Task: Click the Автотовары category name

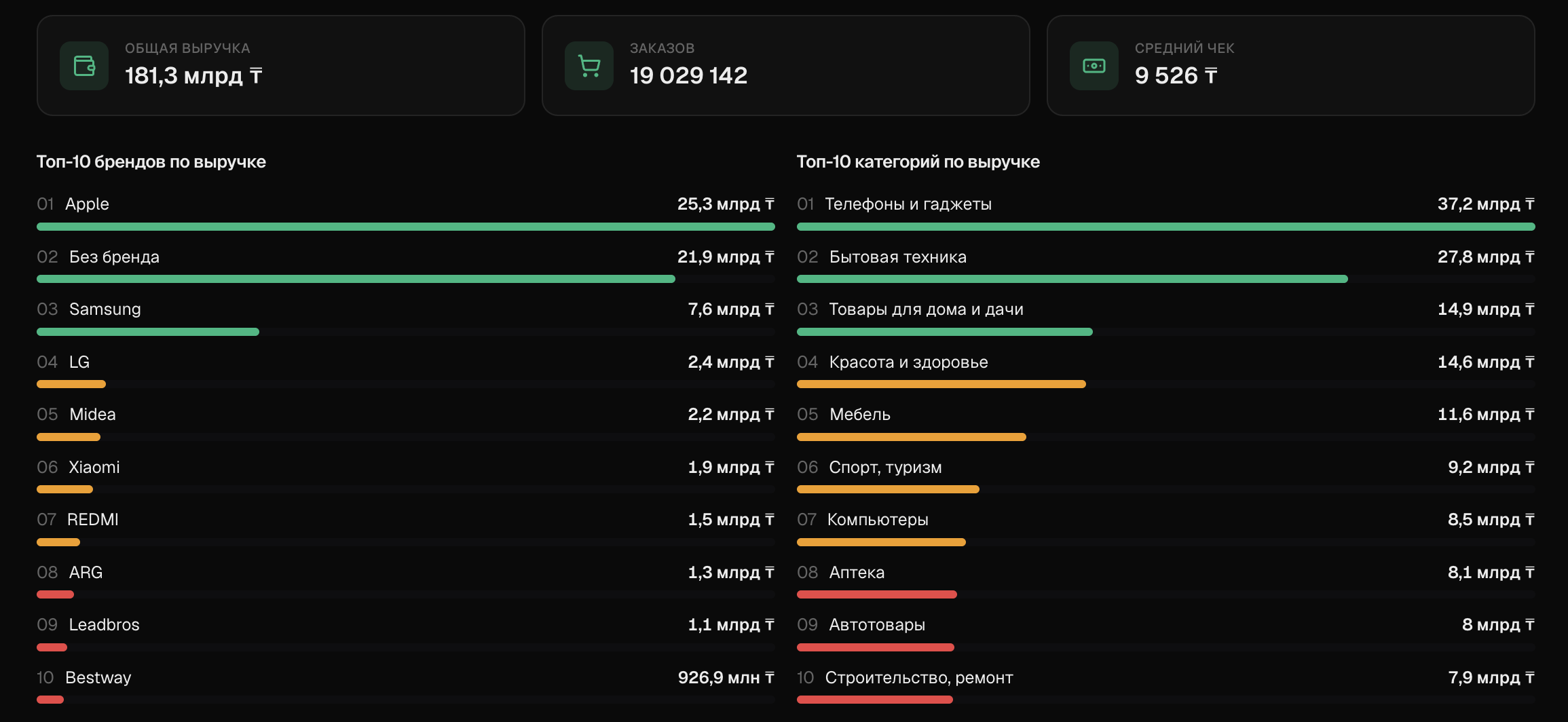Action: click(x=877, y=624)
